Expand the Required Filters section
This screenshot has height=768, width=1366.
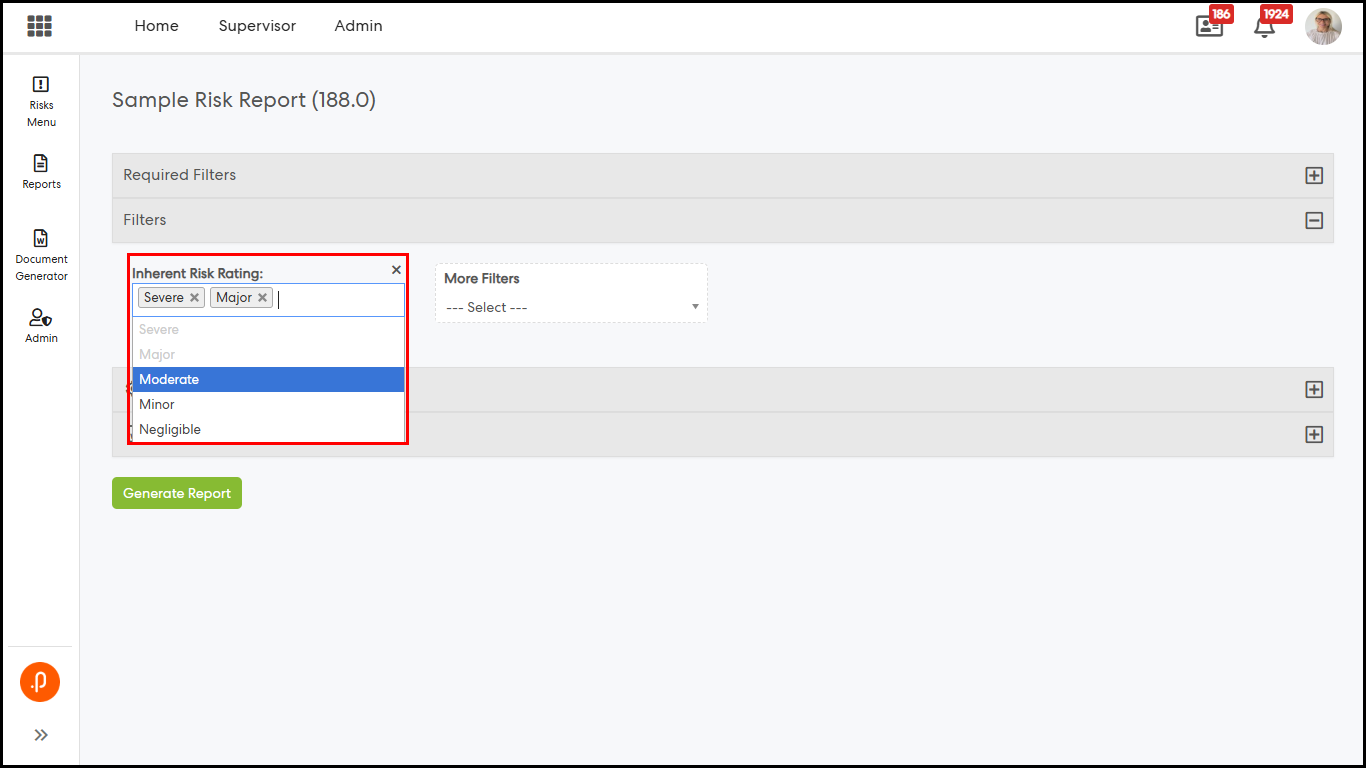(x=1314, y=176)
